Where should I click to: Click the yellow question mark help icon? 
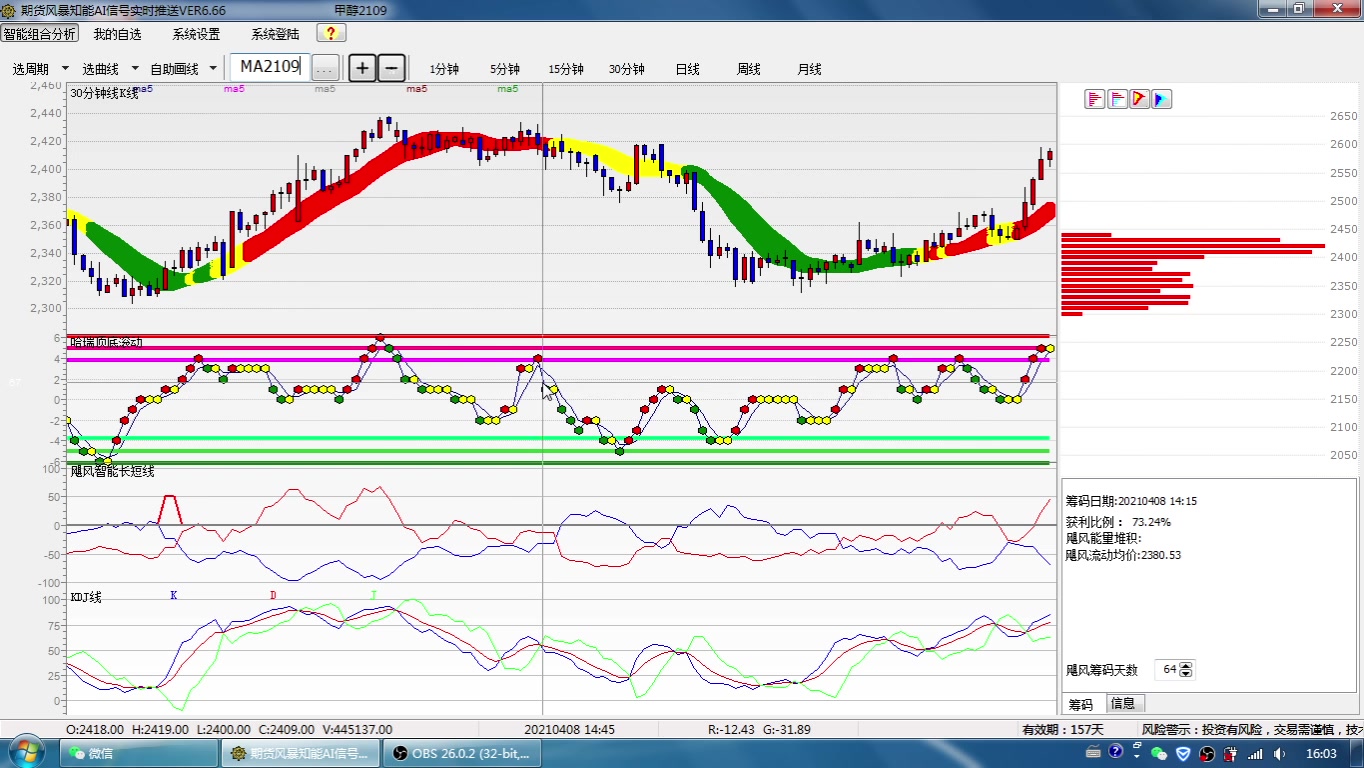pyautogui.click(x=332, y=33)
